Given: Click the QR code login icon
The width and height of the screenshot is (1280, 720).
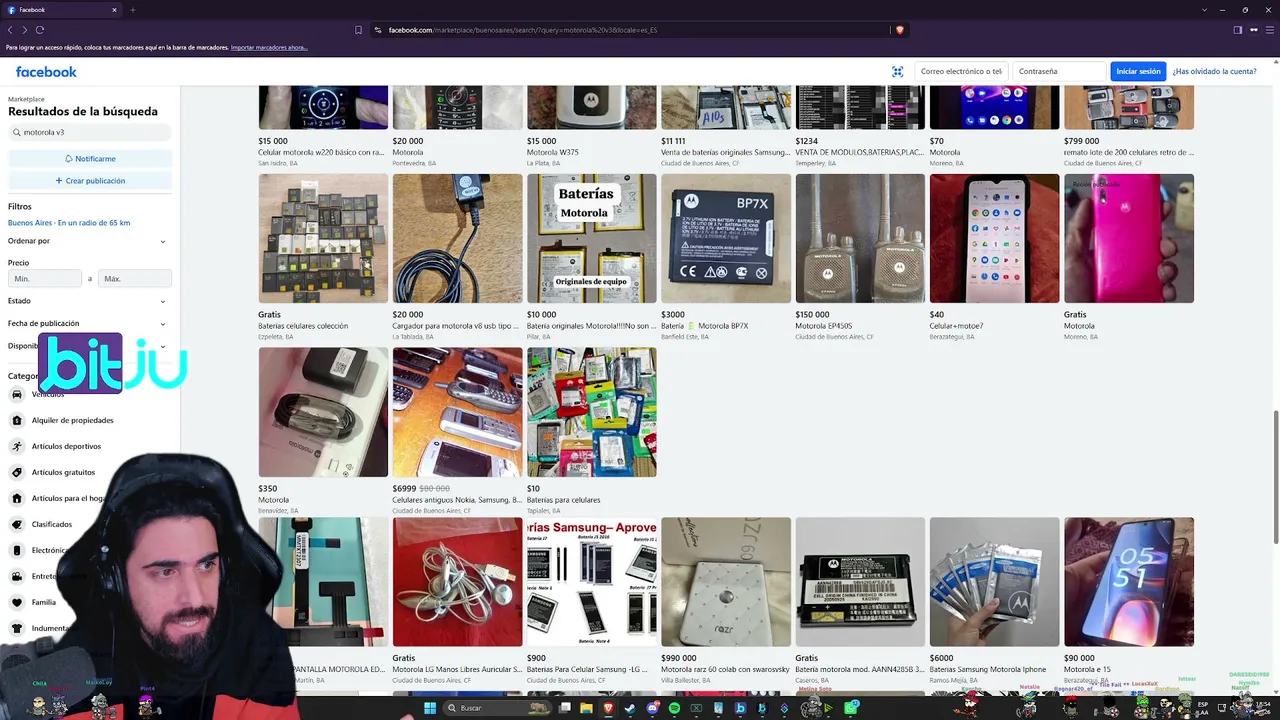Looking at the screenshot, I should click(x=898, y=71).
